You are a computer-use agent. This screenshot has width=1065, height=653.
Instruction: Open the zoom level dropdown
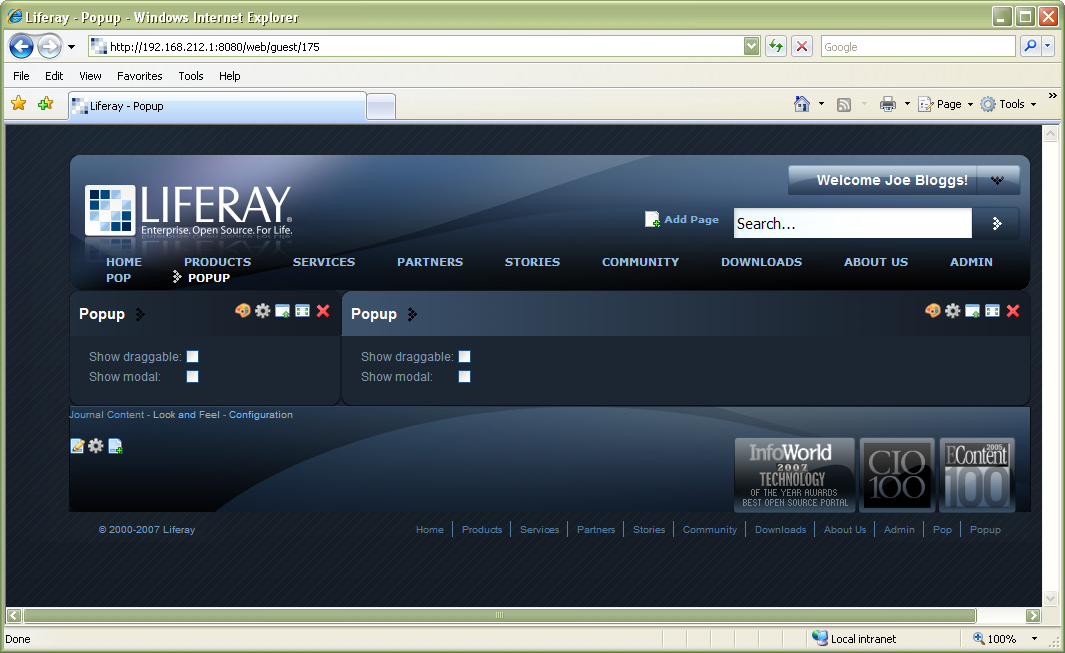(x=1034, y=639)
